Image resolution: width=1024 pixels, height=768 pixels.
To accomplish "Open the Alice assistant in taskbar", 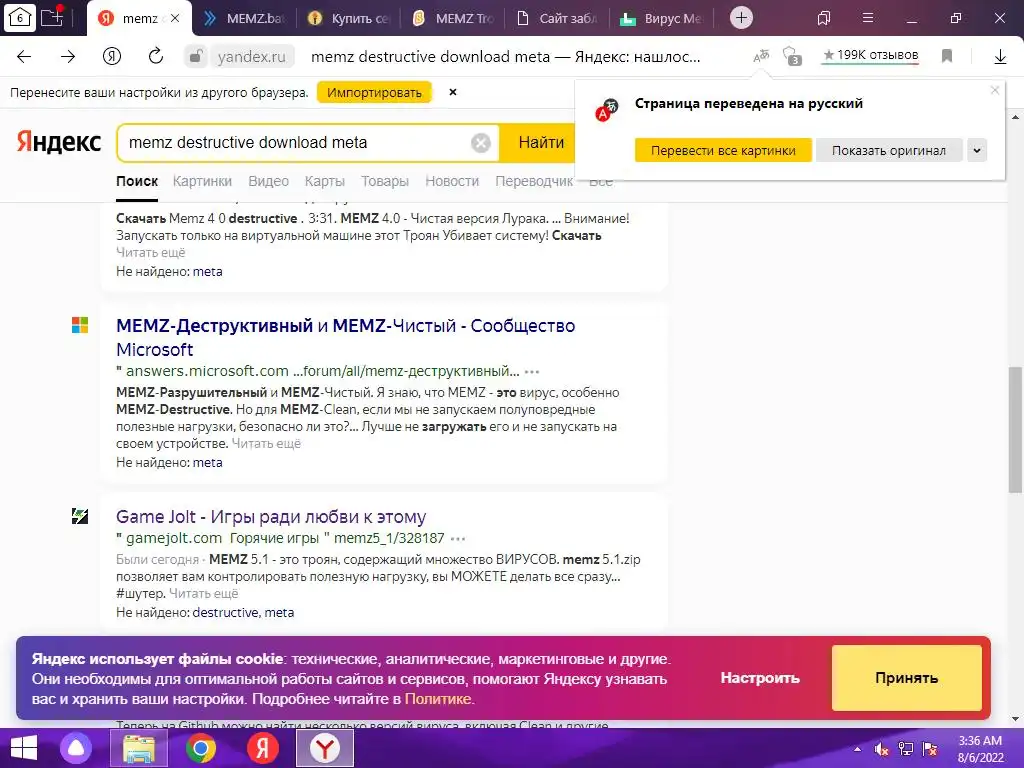I will point(76,748).
